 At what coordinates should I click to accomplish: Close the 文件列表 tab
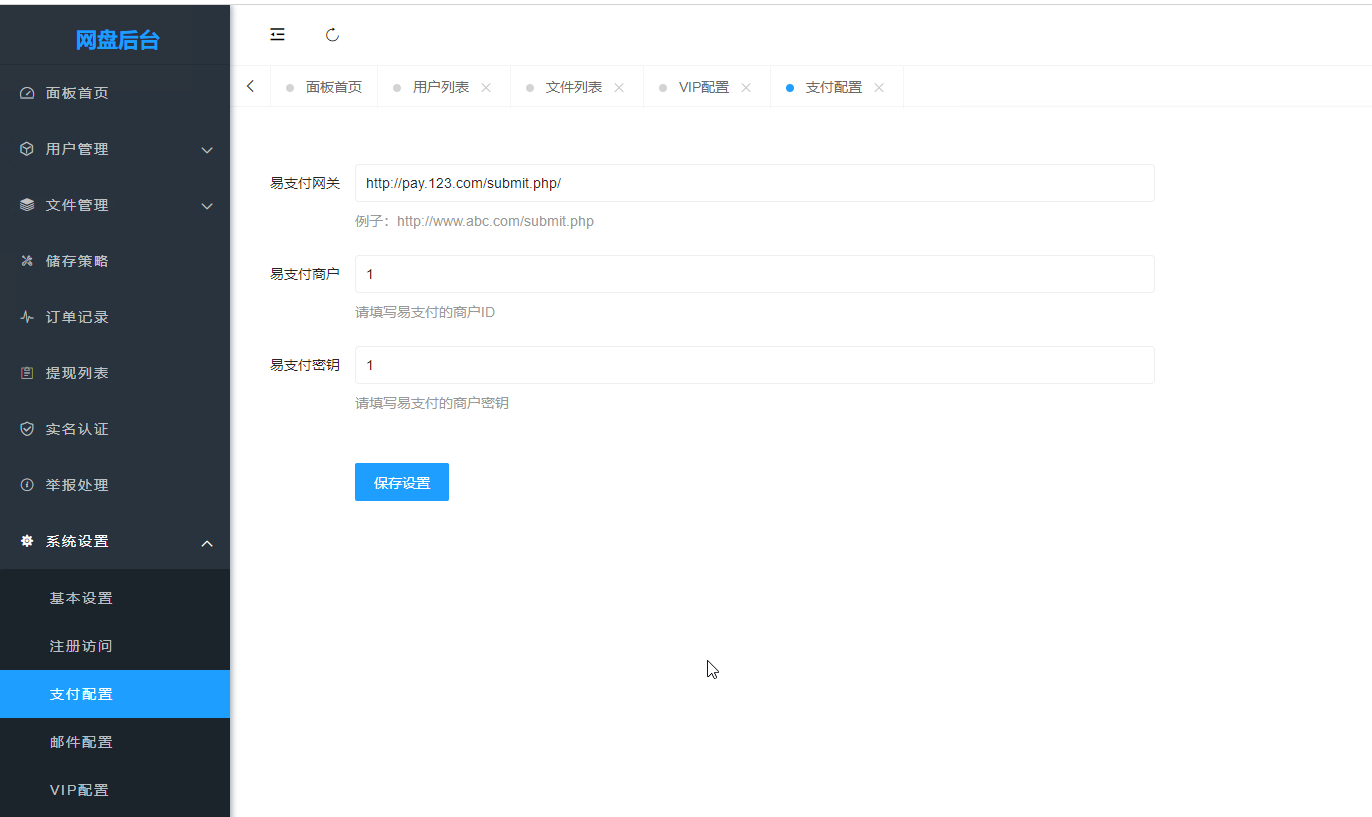(x=619, y=88)
